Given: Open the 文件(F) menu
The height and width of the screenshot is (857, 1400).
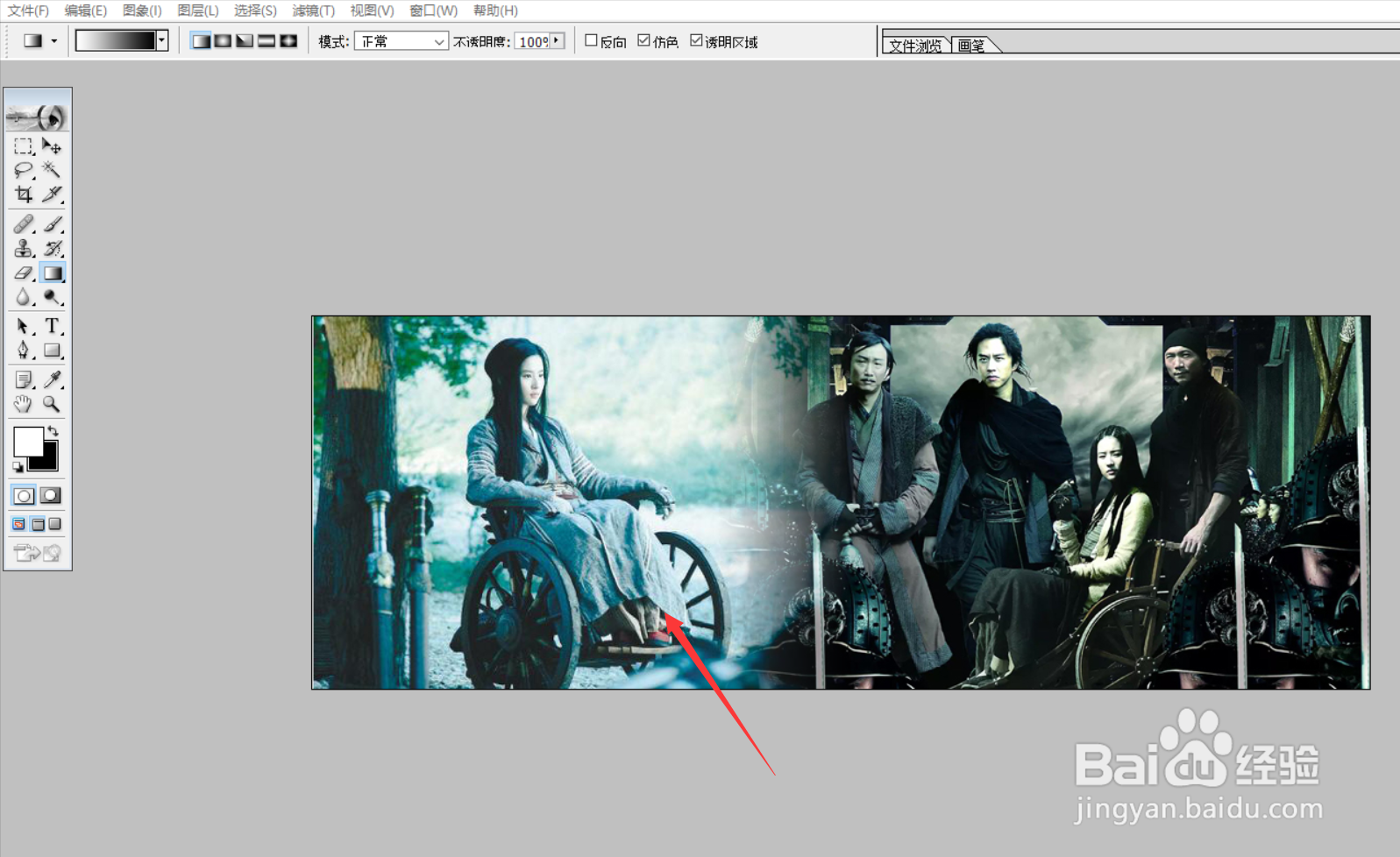Looking at the screenshot, I should pyautogui.click(x=28, y=11).
